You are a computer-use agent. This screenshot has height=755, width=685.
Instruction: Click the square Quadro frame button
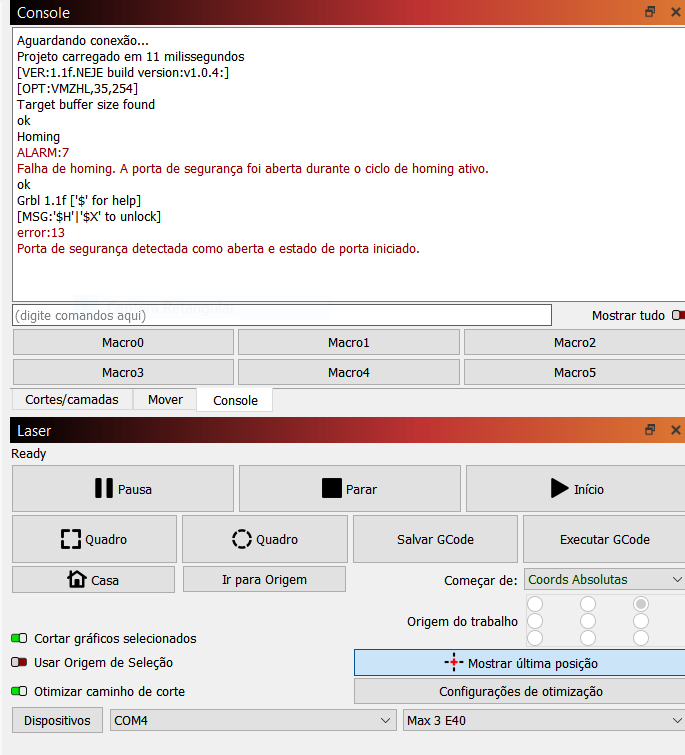tap(94, 539)
